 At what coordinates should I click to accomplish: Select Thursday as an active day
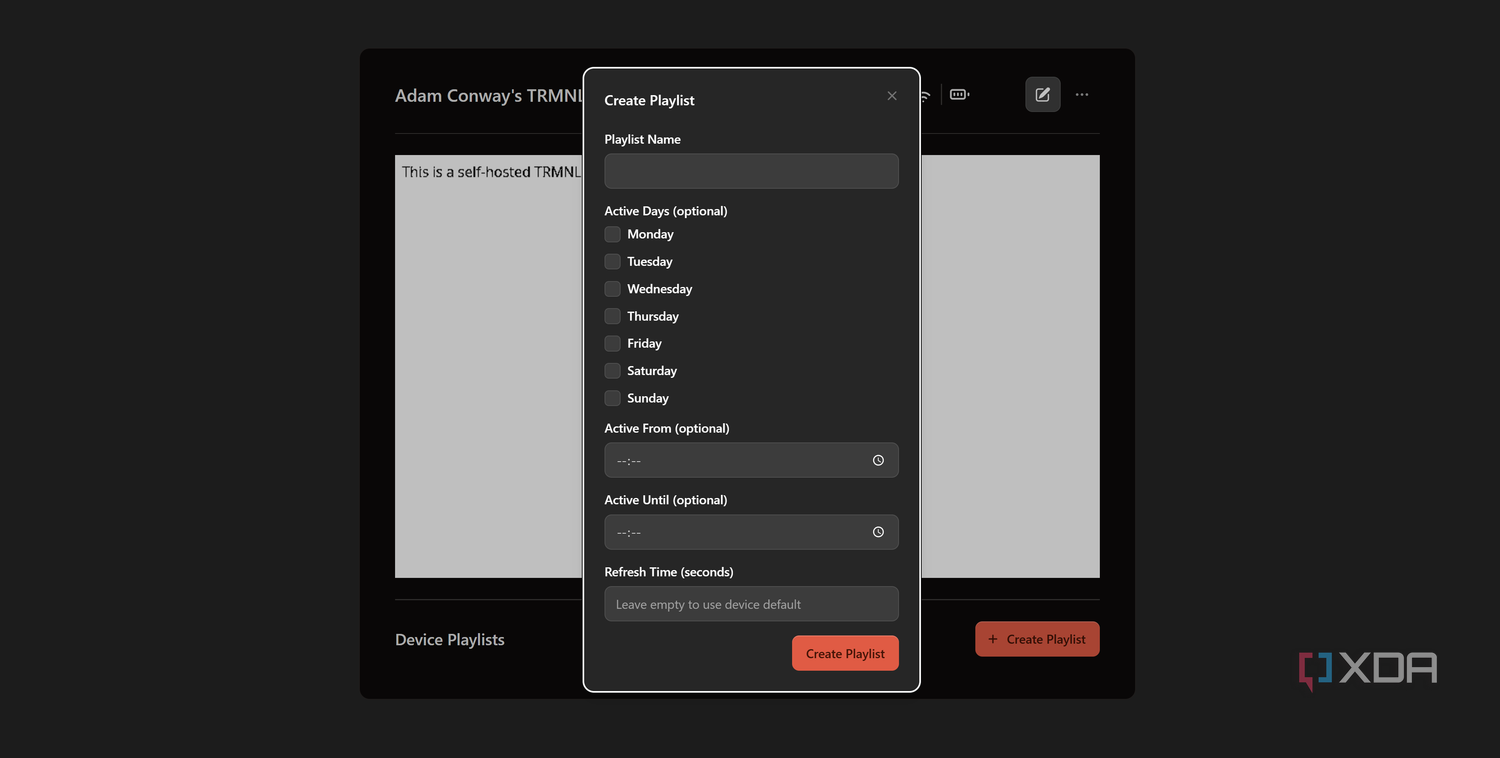(x=613, y=316)
